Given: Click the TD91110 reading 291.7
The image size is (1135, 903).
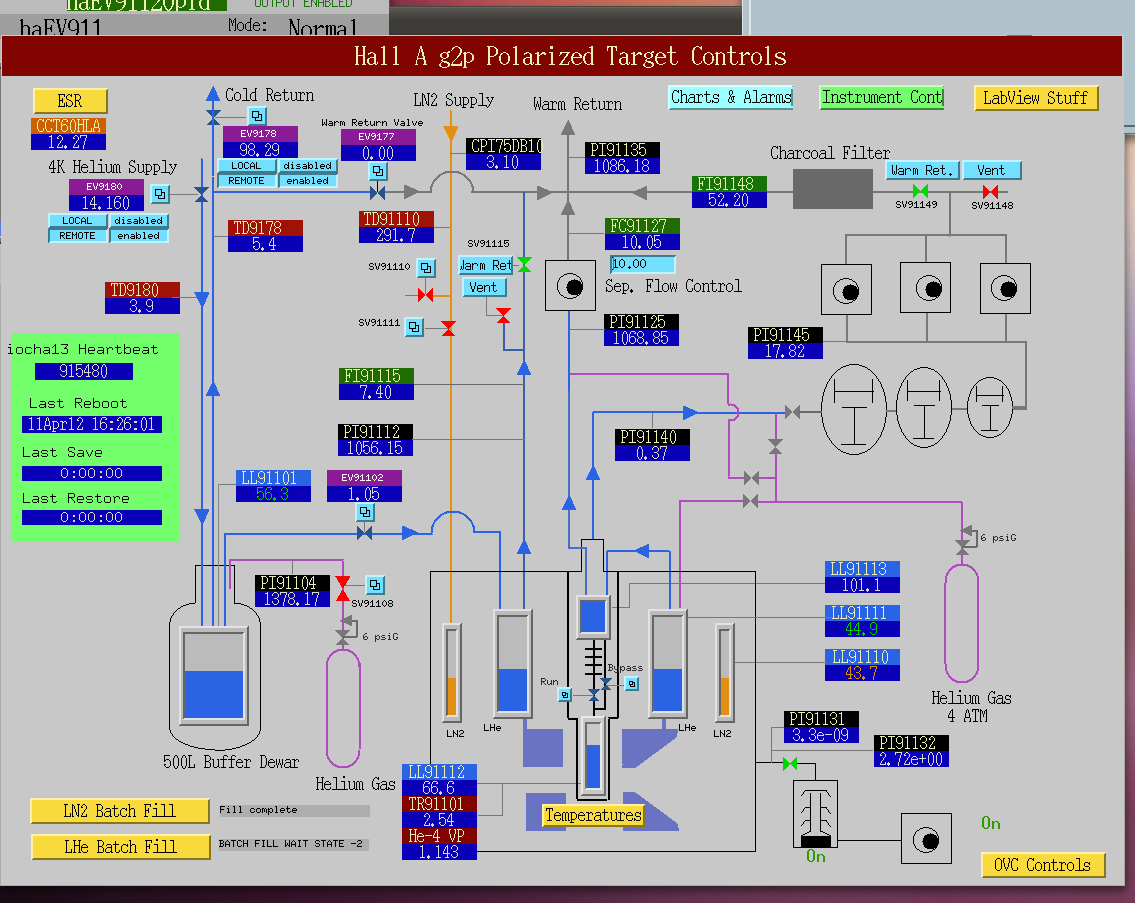Looking at the screenshot, I should pos(396,235).
